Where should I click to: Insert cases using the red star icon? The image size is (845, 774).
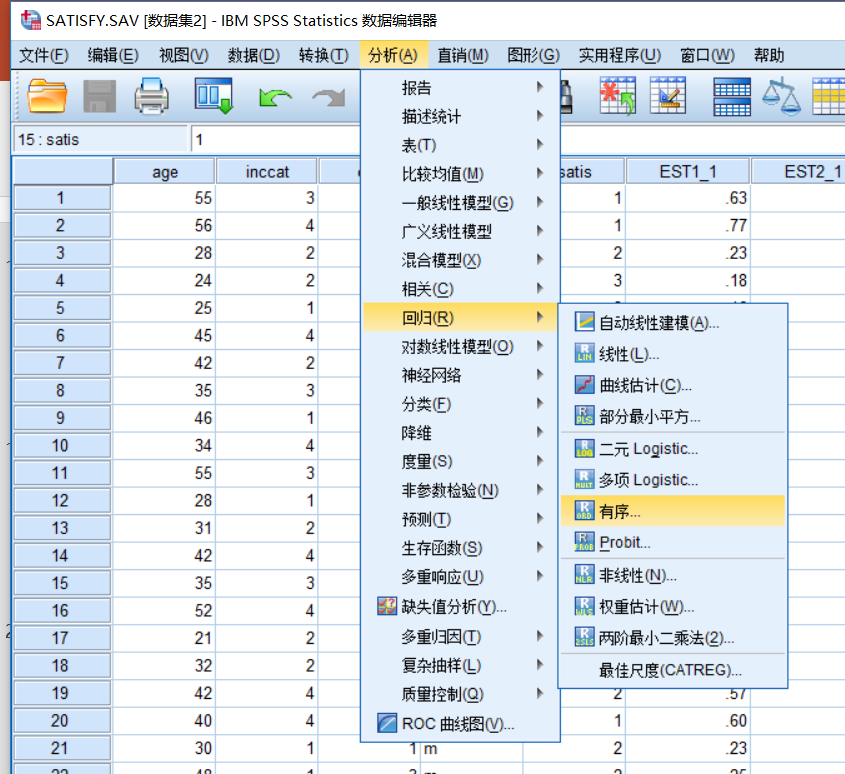point(617,97)
